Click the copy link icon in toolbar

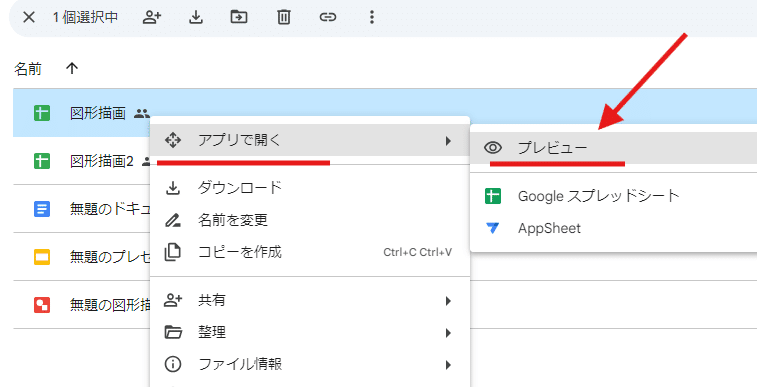(x=328, y=17)
